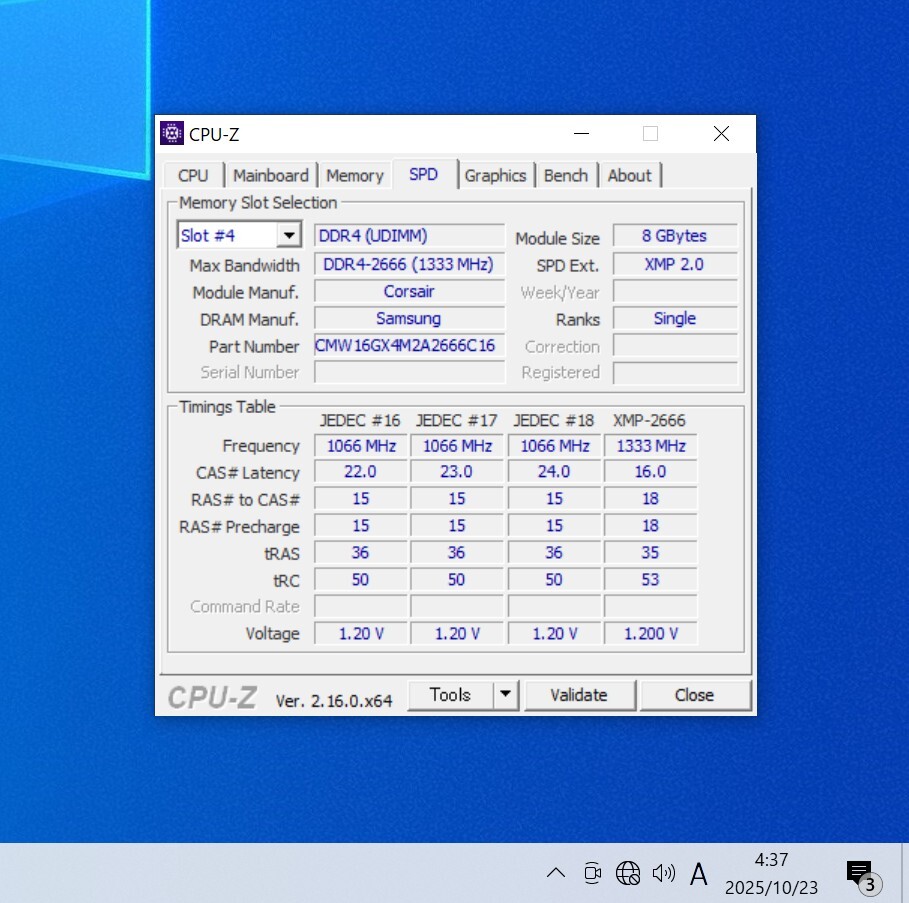Viewport: 909px width, 903px height.
Task: Open the Tools dropdown arrow
Action: (505, 695)
